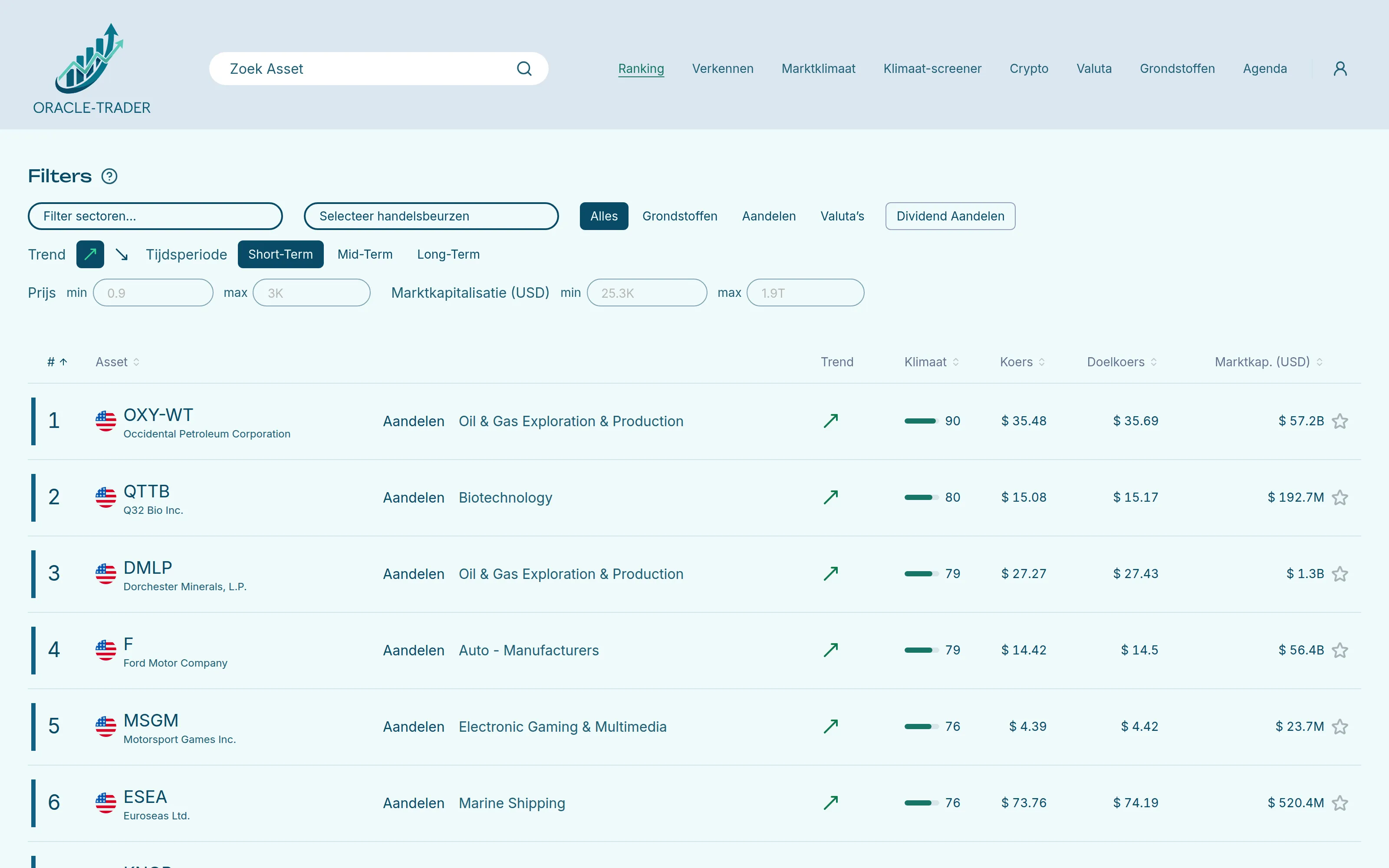Mark MSGM as favorite via star
Image resolution: width=1389 pixels, height=868 pixels.
[x=1340, y=727]
